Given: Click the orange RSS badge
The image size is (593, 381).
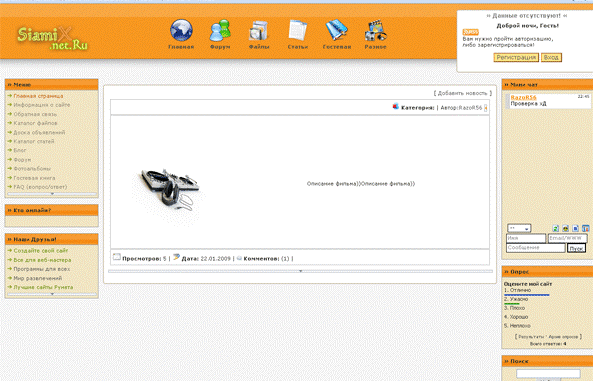Looking at the screenshot, I should (470, 32).
